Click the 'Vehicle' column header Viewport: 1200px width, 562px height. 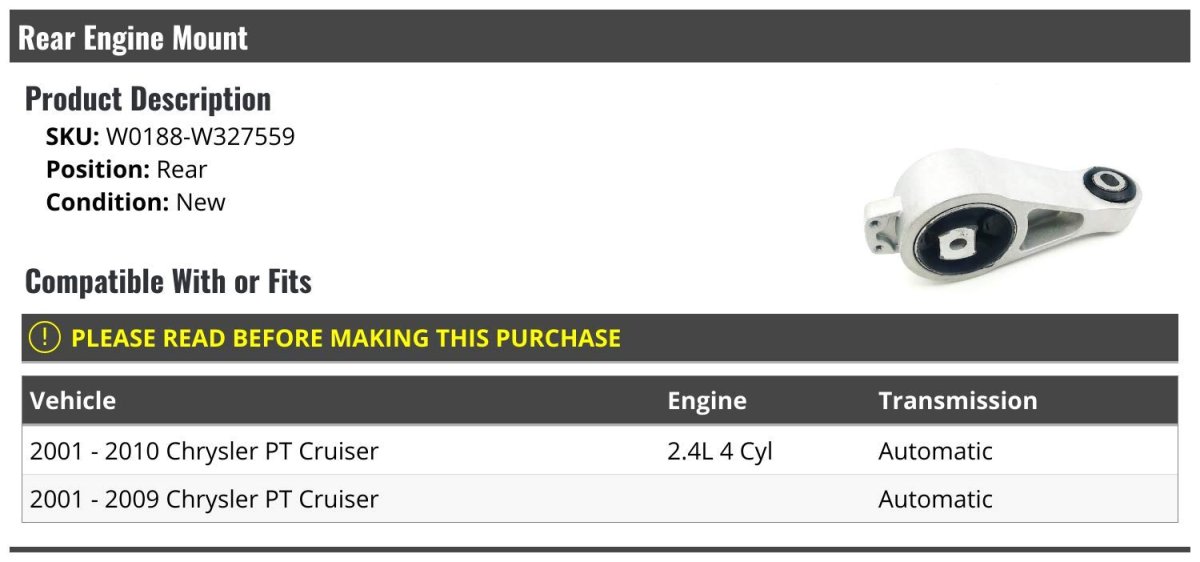pyautogui.click(x=73, y=401)
